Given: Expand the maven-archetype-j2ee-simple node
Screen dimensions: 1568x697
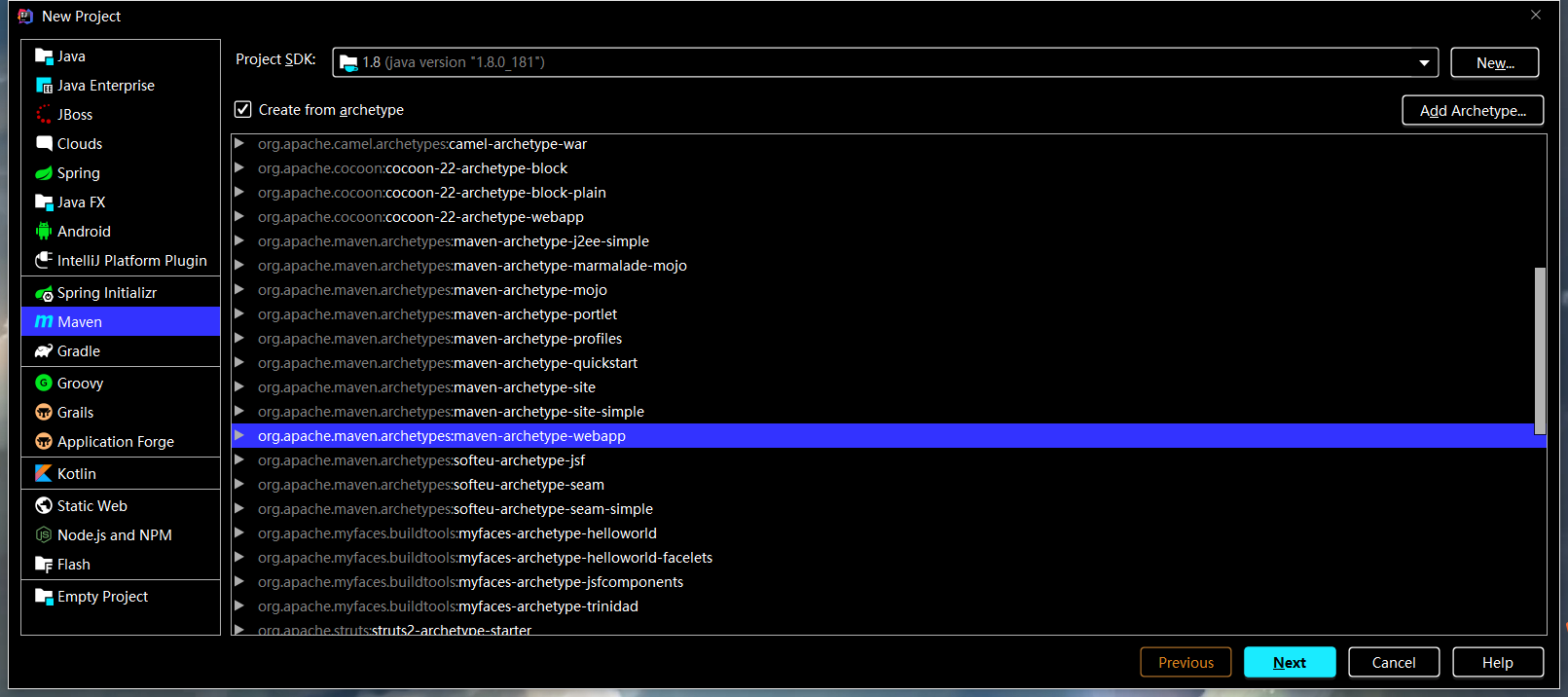Looking at the screenshot, I should [239, 241].
